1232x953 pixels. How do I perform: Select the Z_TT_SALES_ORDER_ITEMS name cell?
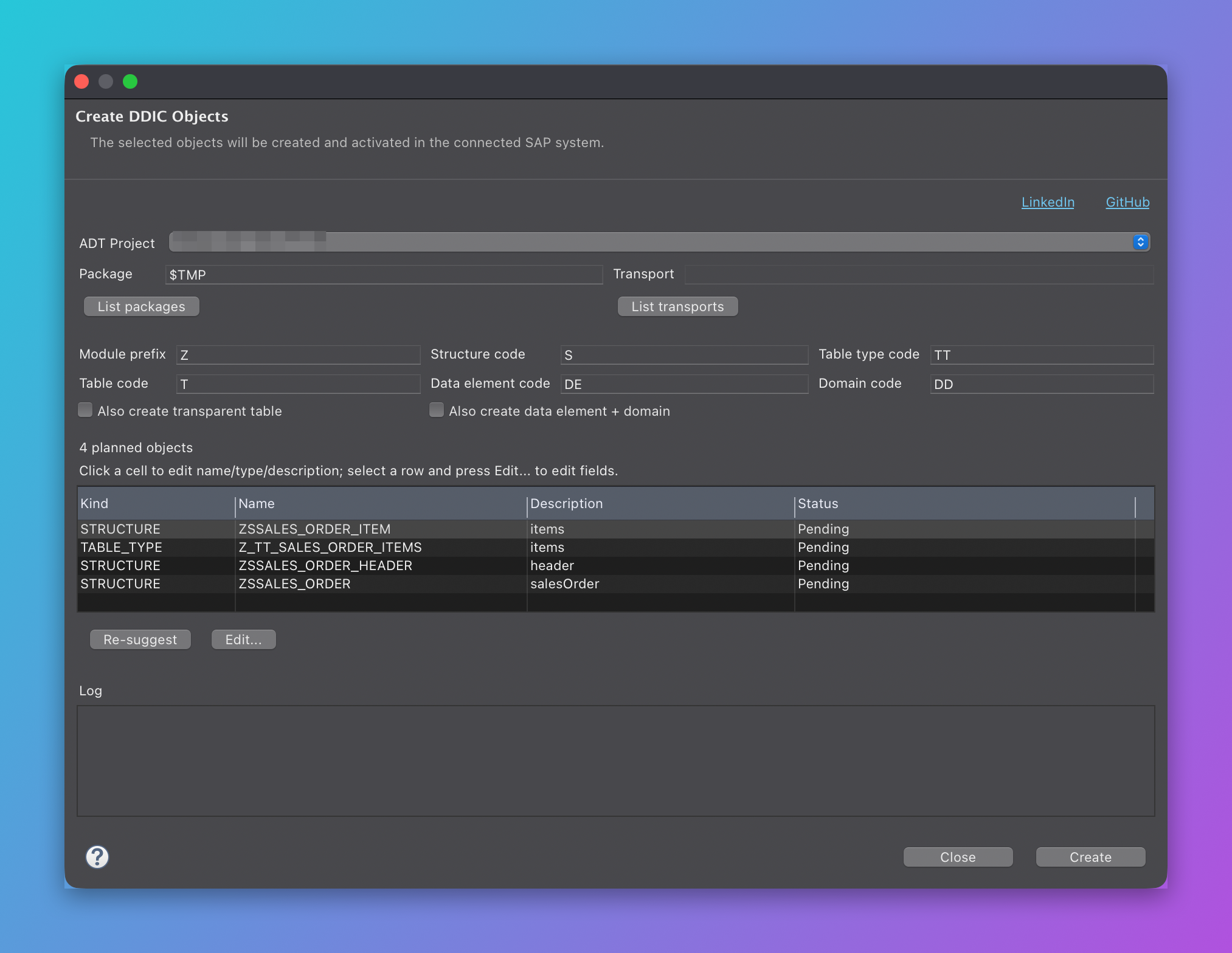point(381,548)
